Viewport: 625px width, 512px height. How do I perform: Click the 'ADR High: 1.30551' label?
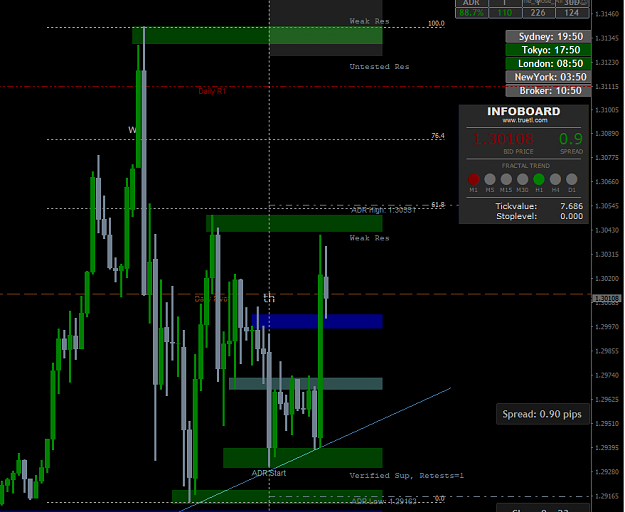pyautogui.click(x=383, y=210)
